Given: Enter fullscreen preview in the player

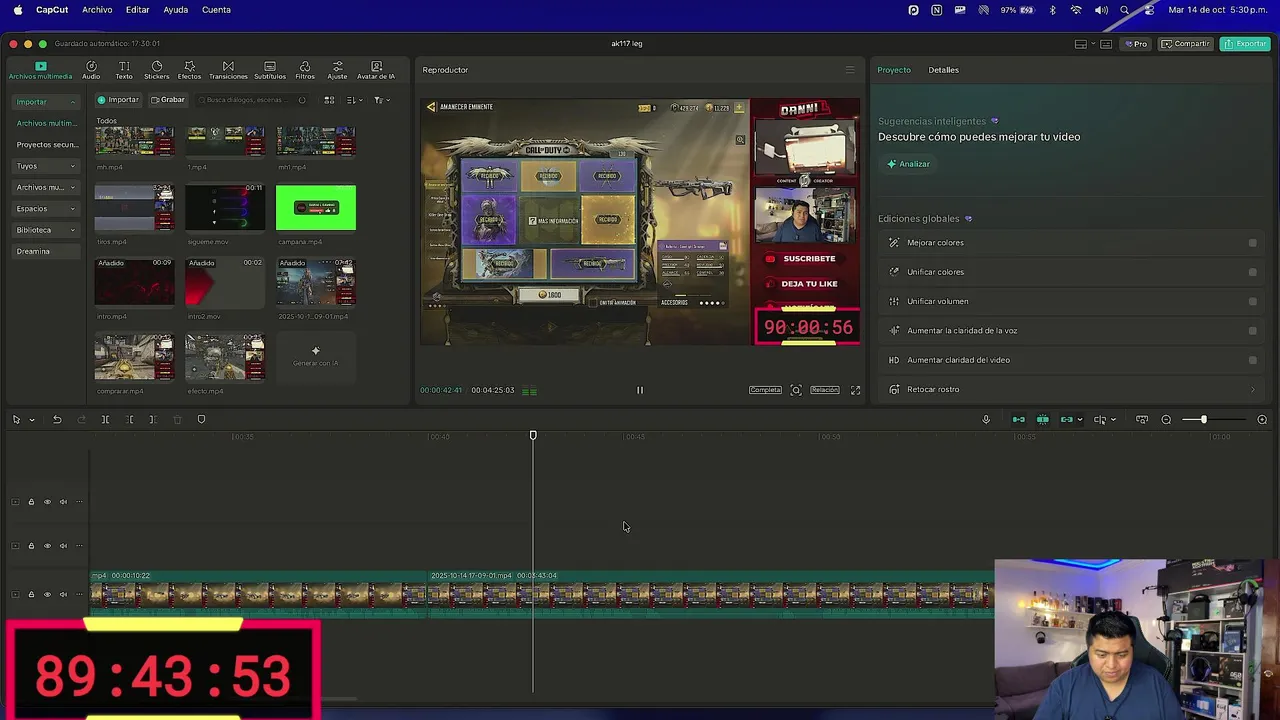Looking at the screenshot, I should tap(855, 390).
